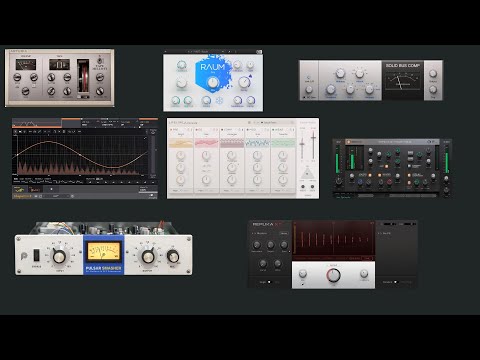Click the left white knob in Replika XT lower panel

pyautogui.click(x=303, y=274)
